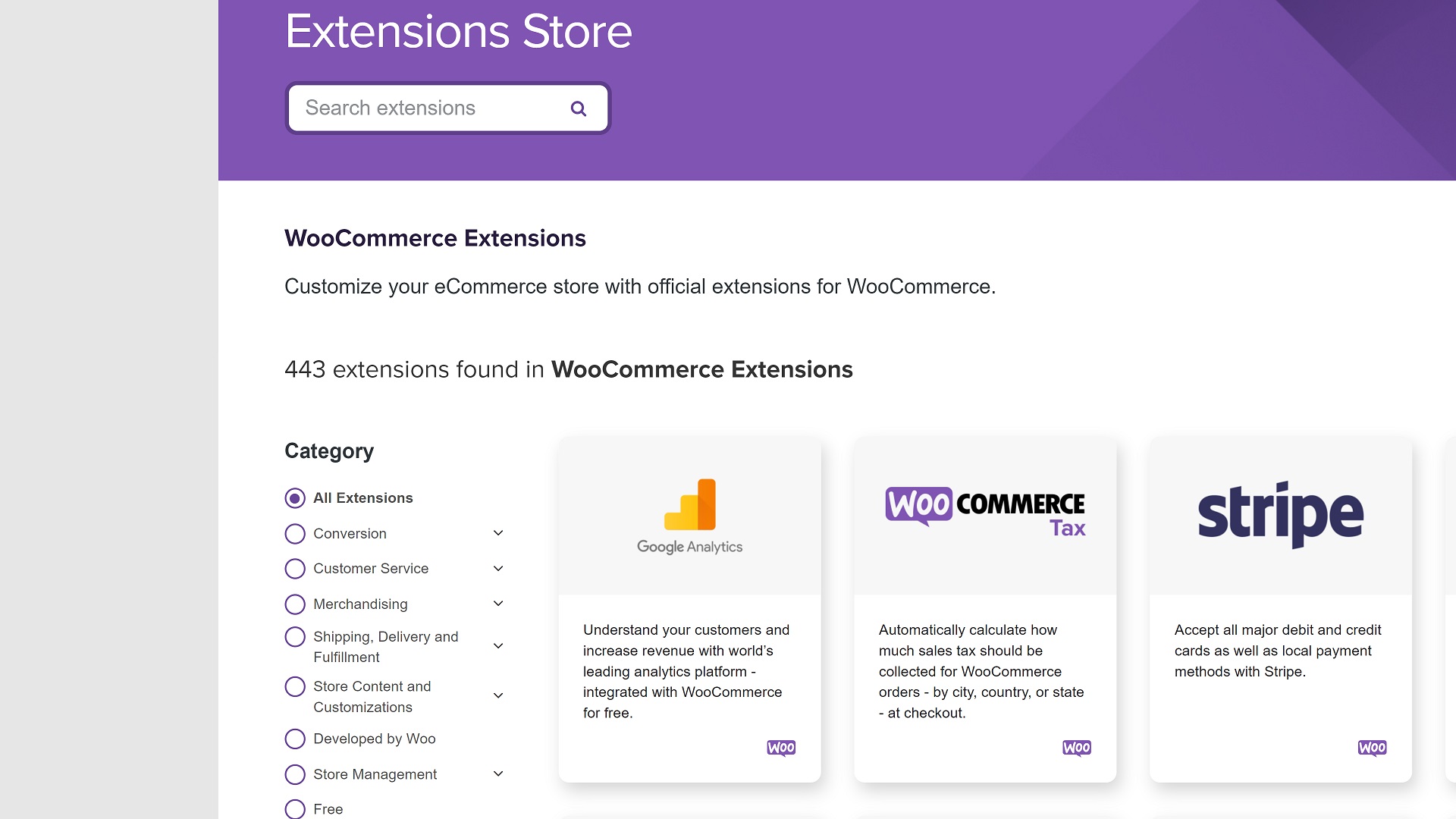This screenshot has width=1456, height=819.
Task: Click the Woo logo on WooCommerce Tax card
Action: (x=1076, y=747)
